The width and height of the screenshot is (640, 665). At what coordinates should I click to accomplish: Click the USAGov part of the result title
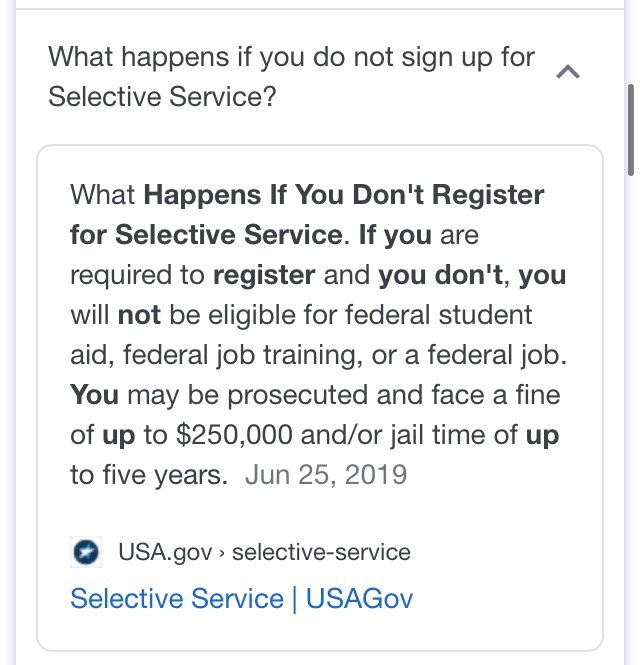click(x=360, y=599)
